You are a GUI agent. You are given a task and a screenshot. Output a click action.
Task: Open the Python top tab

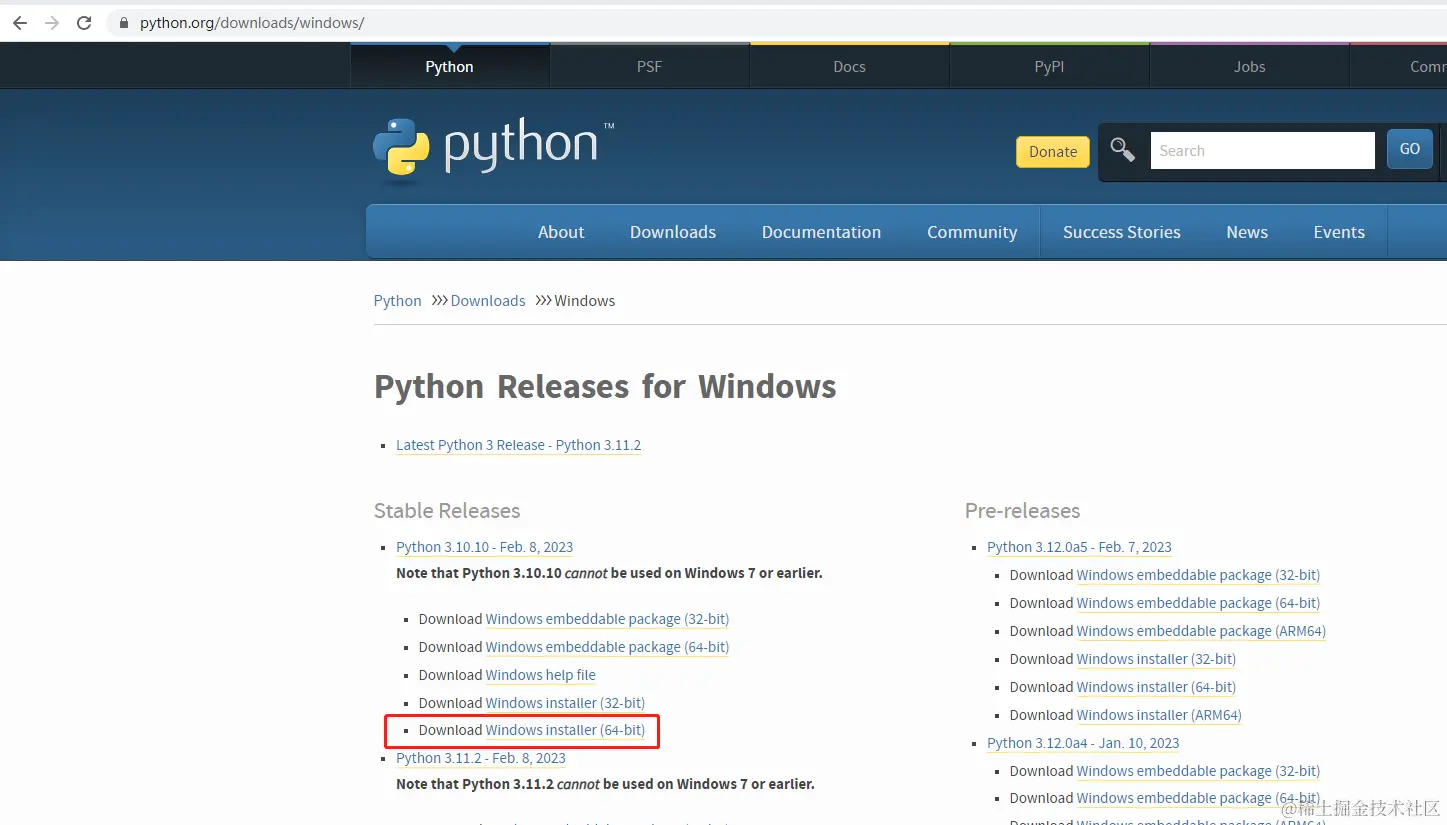449,67
